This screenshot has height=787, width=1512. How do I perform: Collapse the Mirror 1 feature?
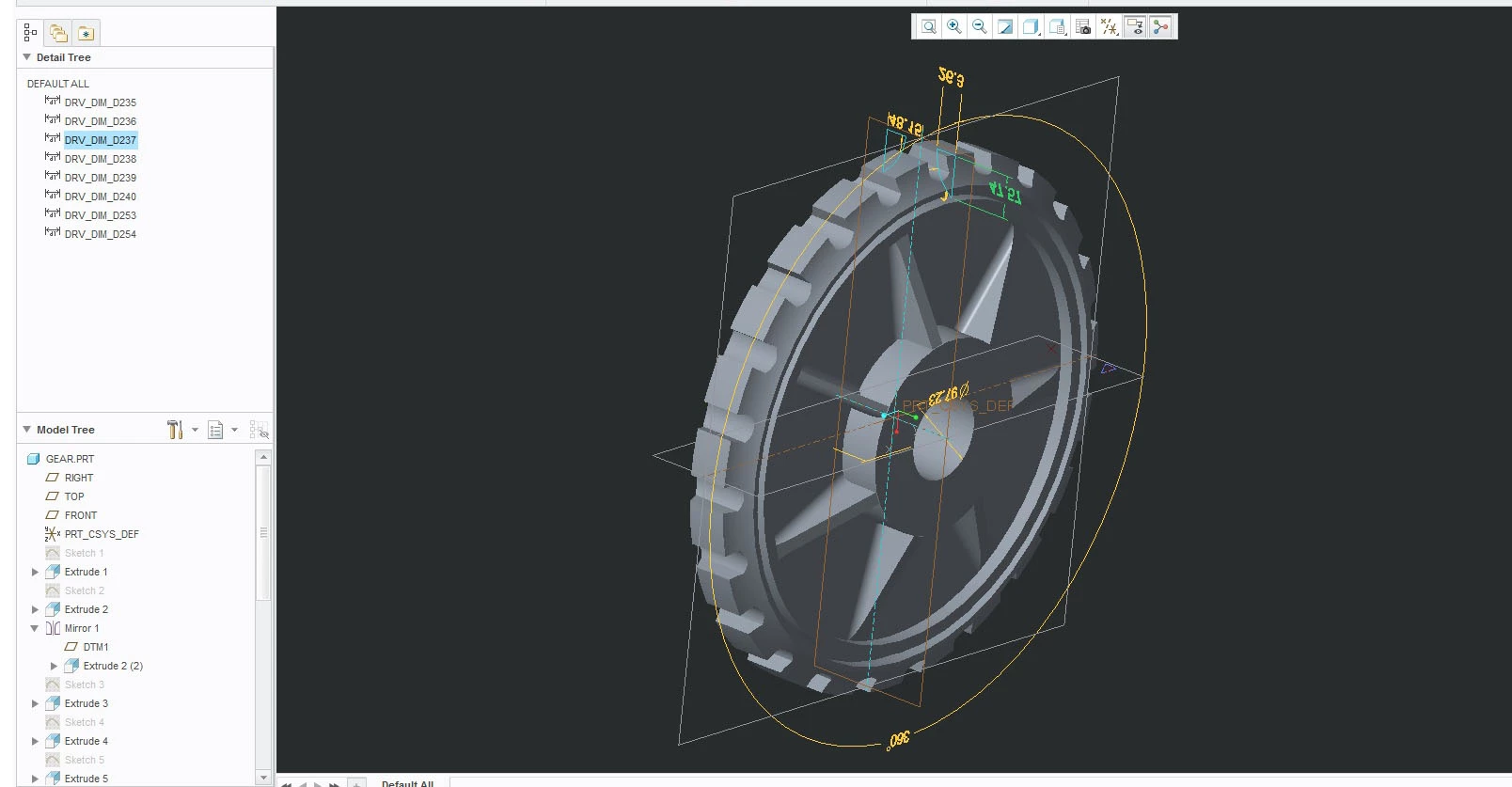click(35, 628)
